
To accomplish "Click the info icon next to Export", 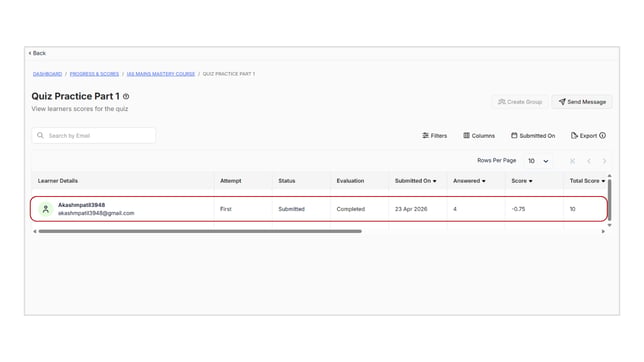I will 603,136.
